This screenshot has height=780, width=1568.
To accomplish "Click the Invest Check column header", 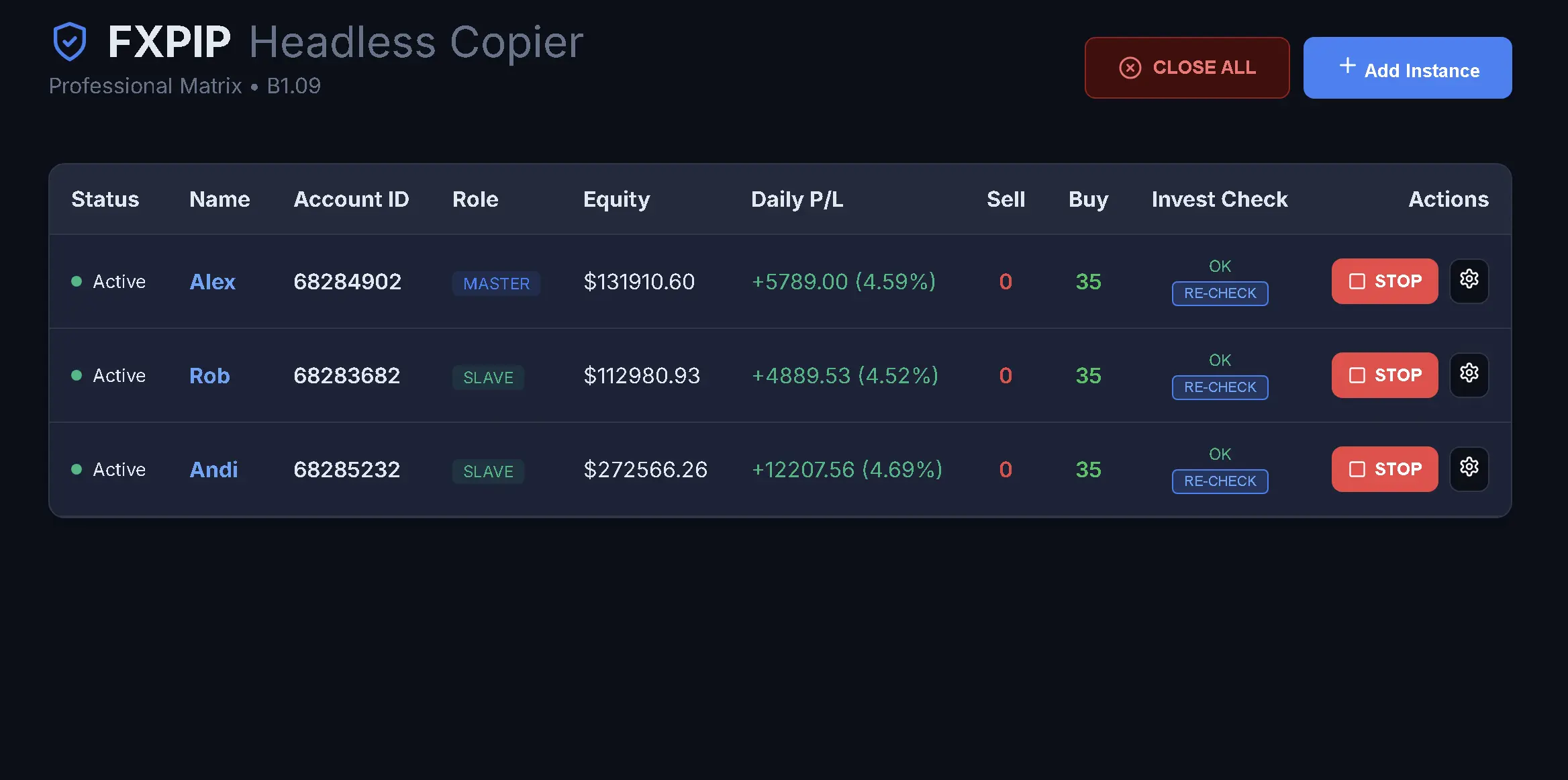I will 1220,199.
